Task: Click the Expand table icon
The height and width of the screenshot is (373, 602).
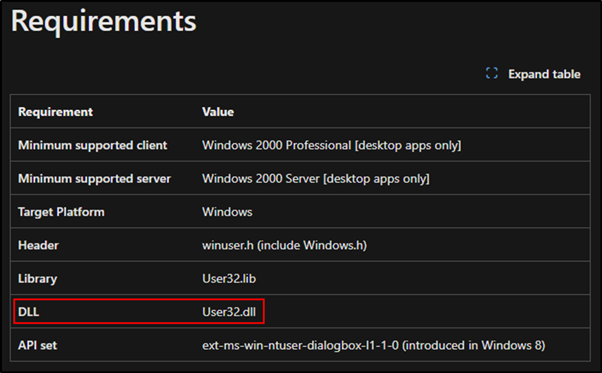Action: pos(492,73)
